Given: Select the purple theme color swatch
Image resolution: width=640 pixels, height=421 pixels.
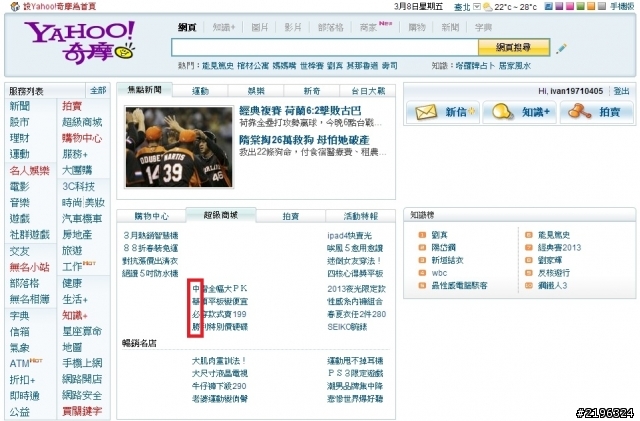Looking at the screenshot, I should coord(559,6).
